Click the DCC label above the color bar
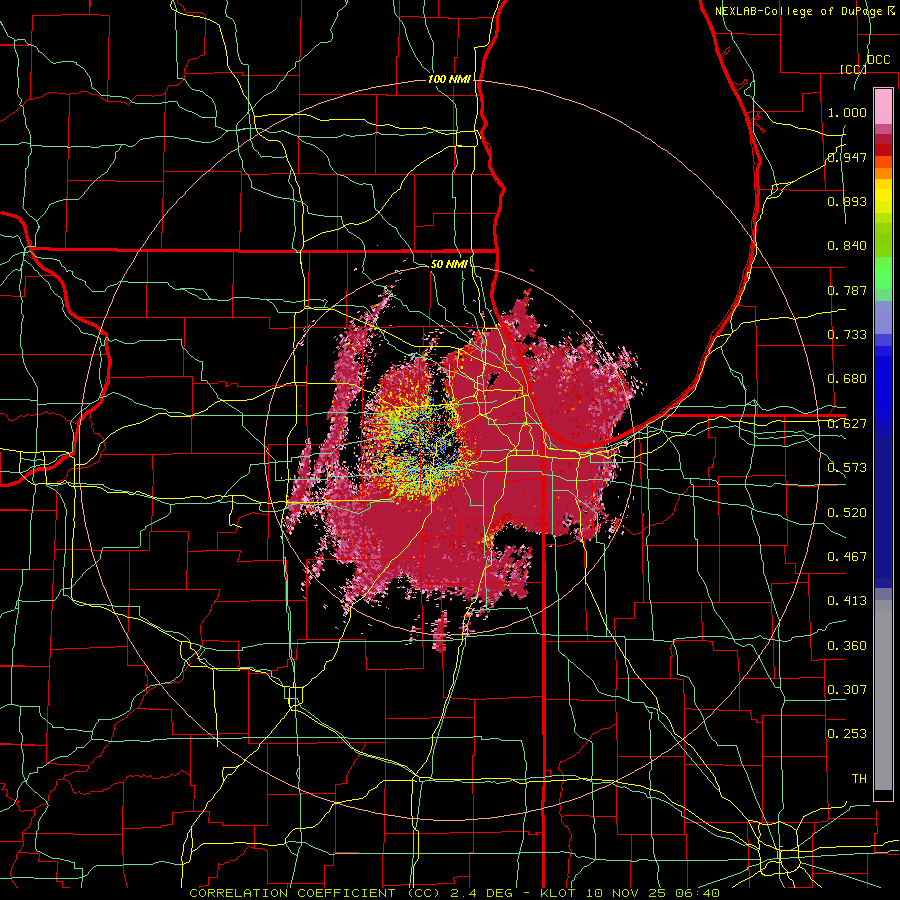Viewport: 900px width, 900px height. coord(879,60)
